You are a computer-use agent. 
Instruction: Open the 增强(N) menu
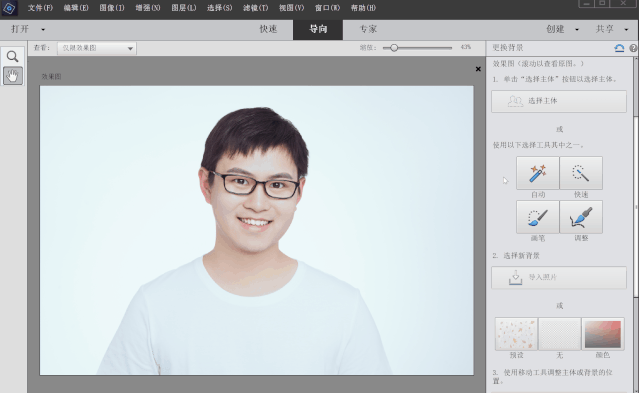[x=148, y=8]
